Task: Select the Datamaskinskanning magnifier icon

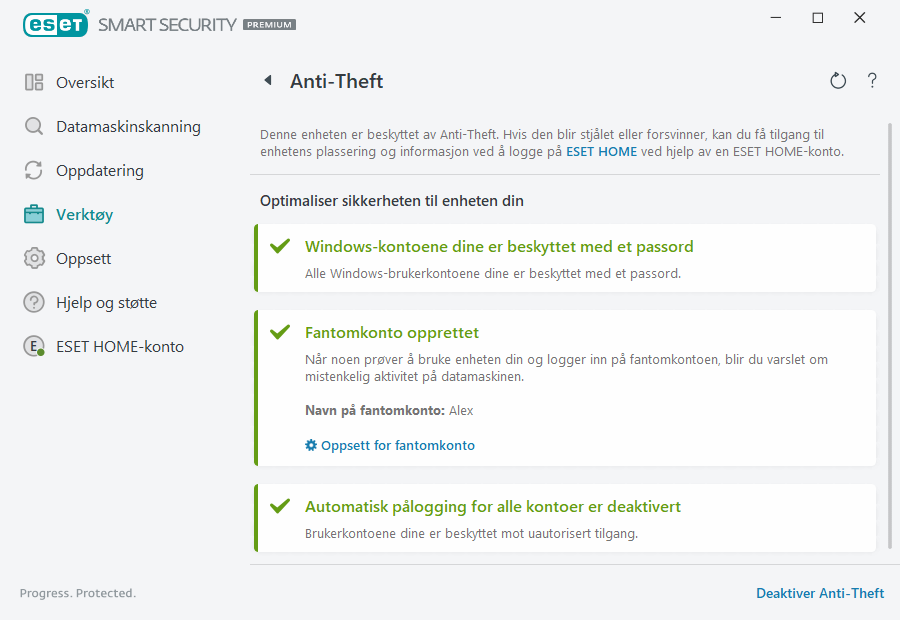Action: pos(33,127)
